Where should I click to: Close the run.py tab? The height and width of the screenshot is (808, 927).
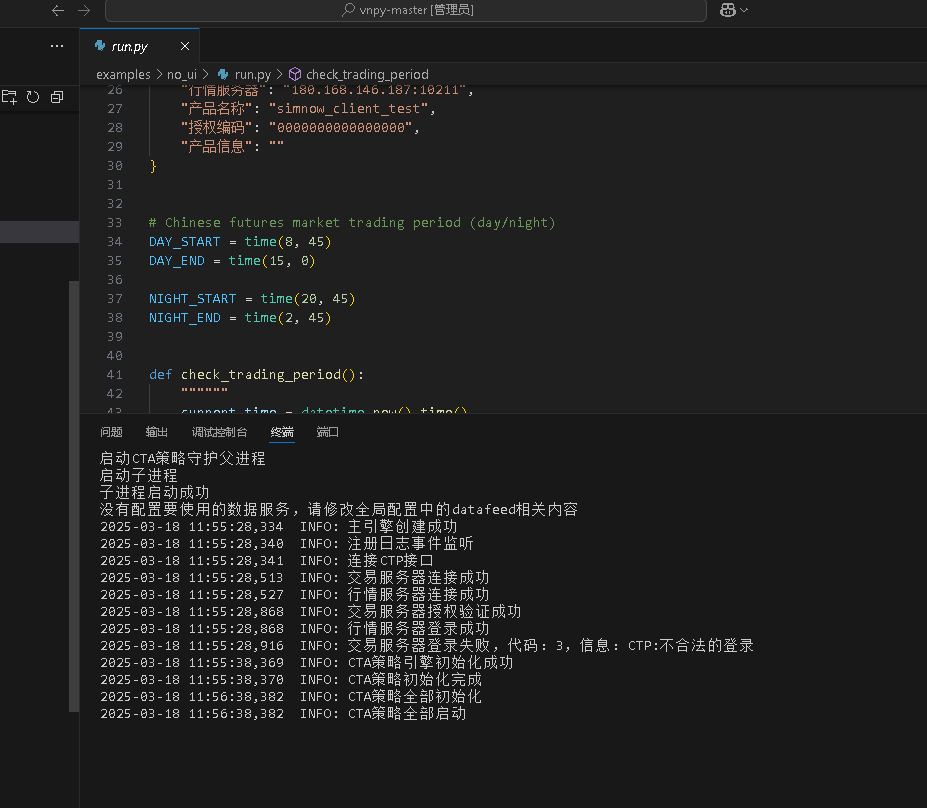pyautogui.click(x=185, y=46)
